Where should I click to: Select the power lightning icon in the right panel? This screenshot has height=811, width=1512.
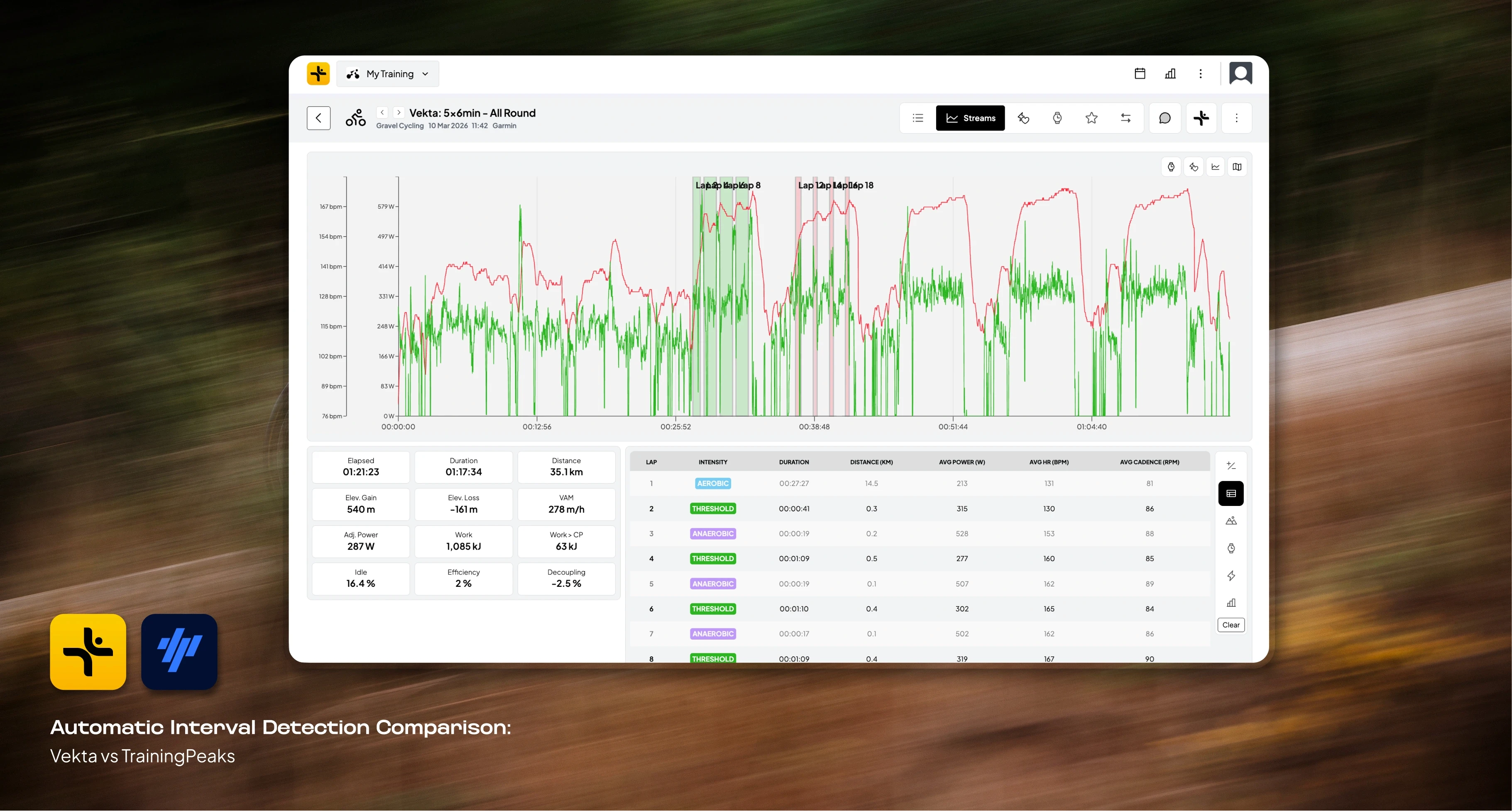tap(1231, 576)
